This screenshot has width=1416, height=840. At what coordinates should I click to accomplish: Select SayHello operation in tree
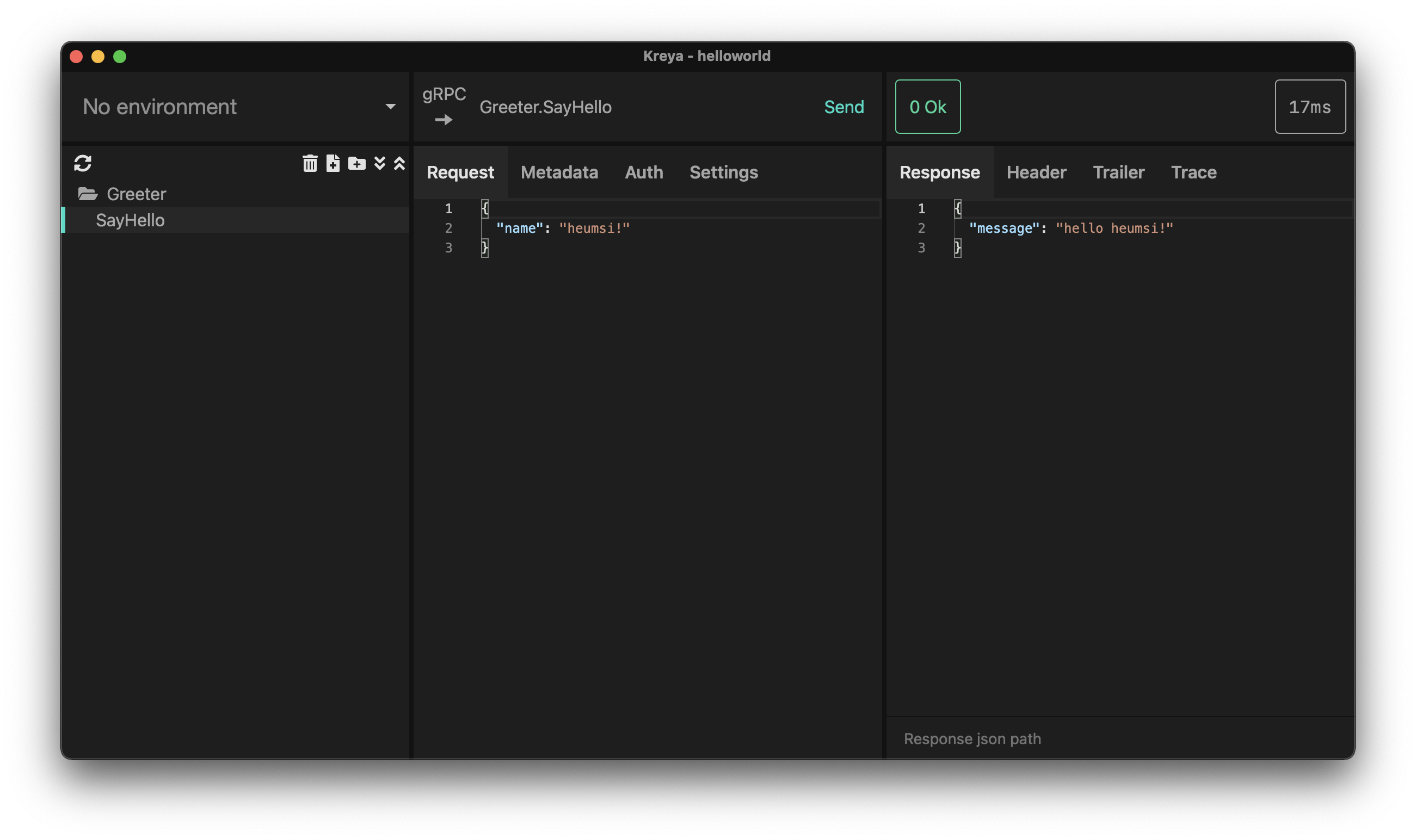(130, 220)
